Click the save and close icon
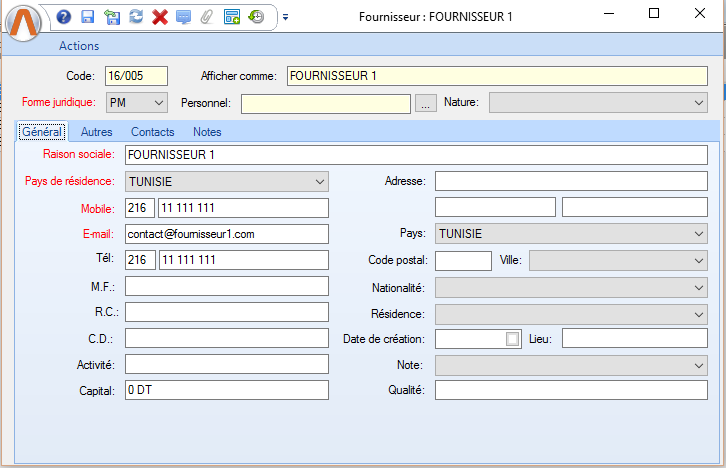This screenshot has width=726, height=468. coord(111,16)
